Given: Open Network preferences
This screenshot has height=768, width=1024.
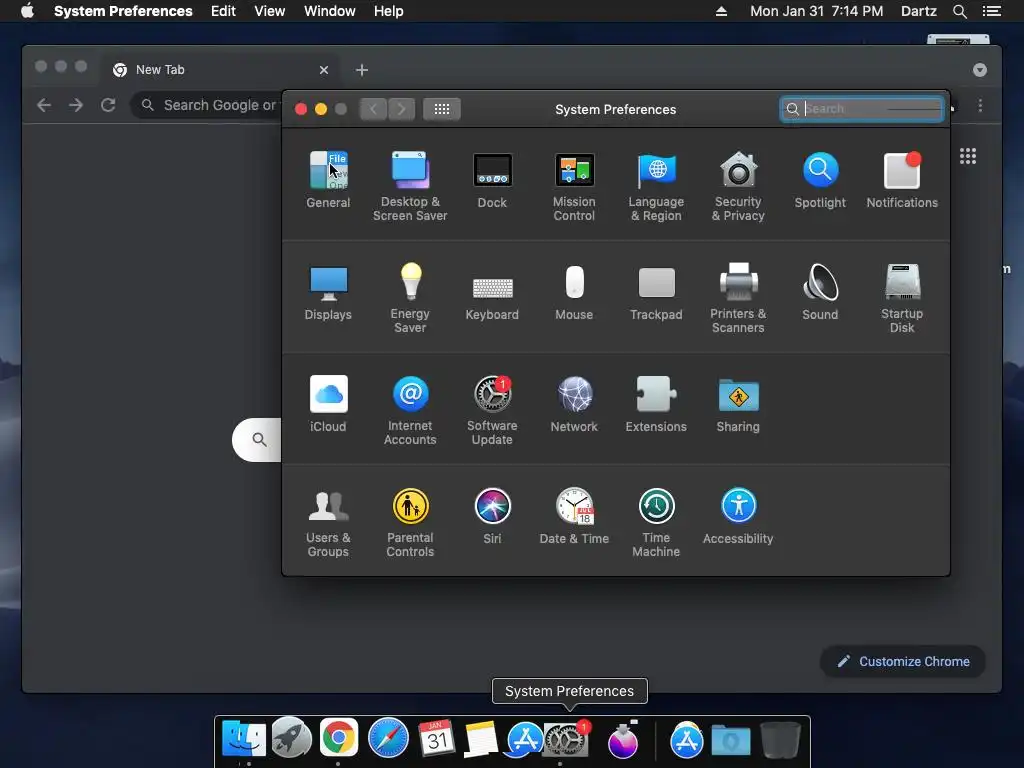Looking at the screenshot, I should point(574,404).
